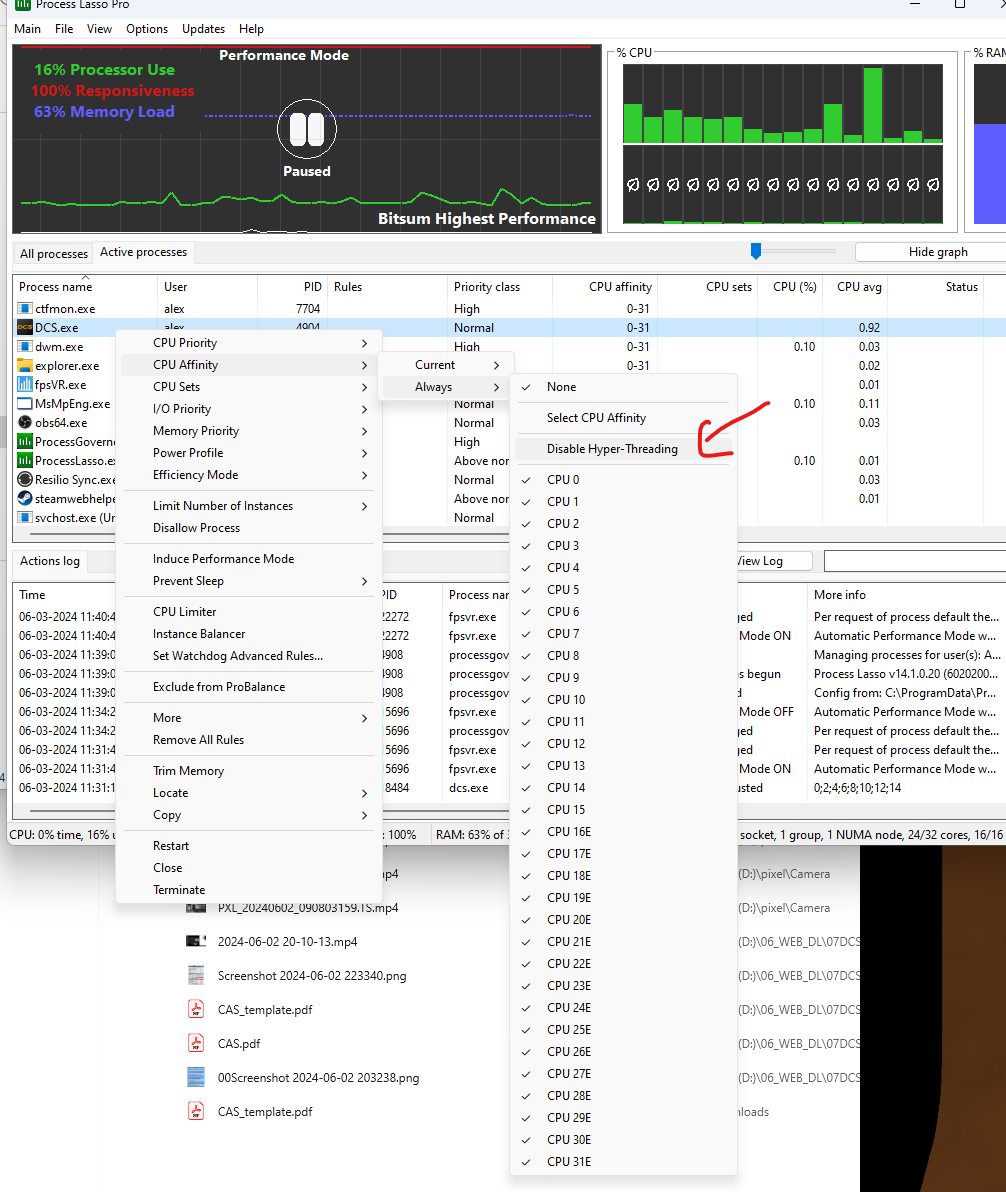Click the Paused performance mode icon
The image size is (1006, 1192).
point(306,129)
